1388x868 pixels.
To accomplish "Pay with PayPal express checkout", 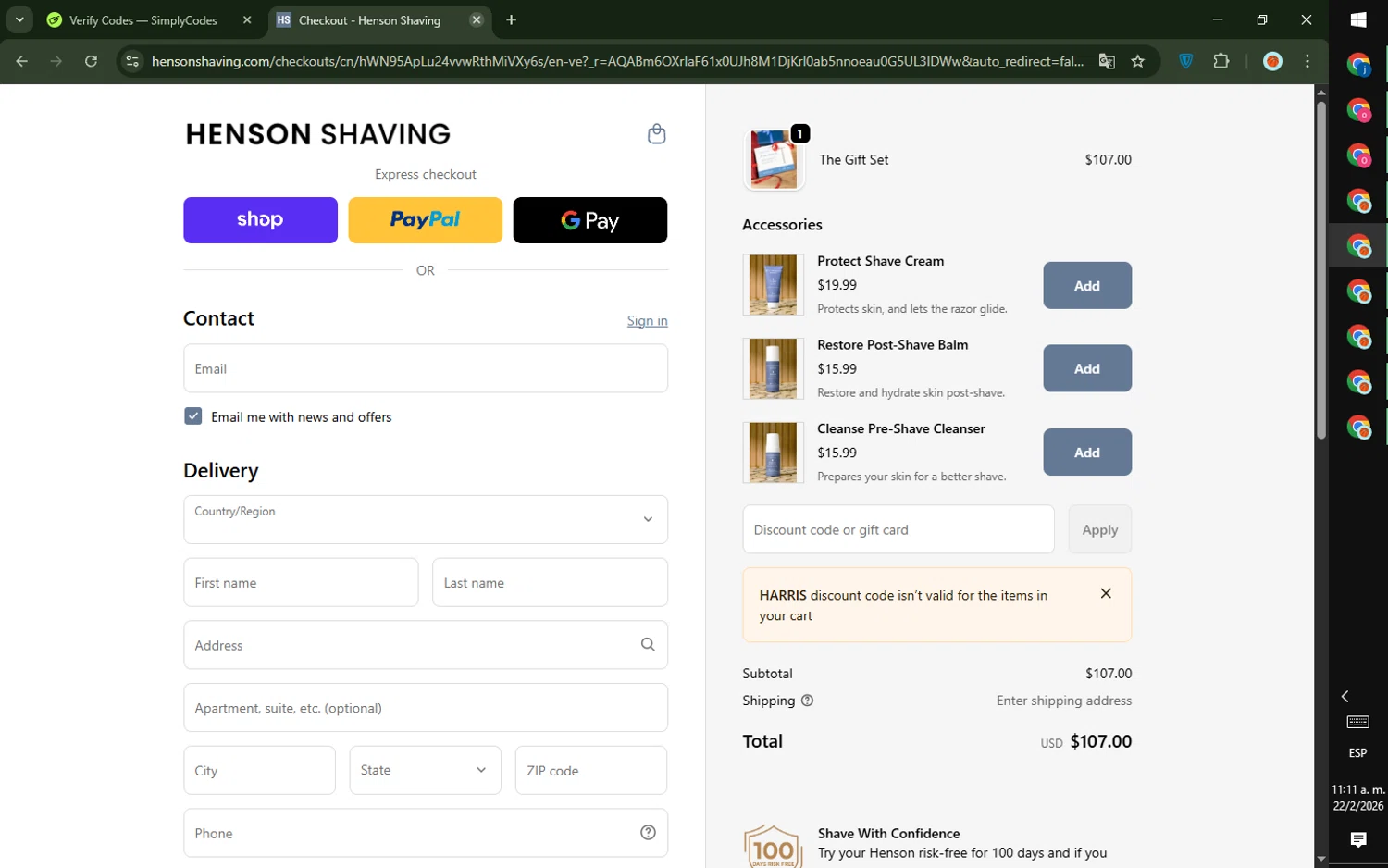I will tap(425, 220).
